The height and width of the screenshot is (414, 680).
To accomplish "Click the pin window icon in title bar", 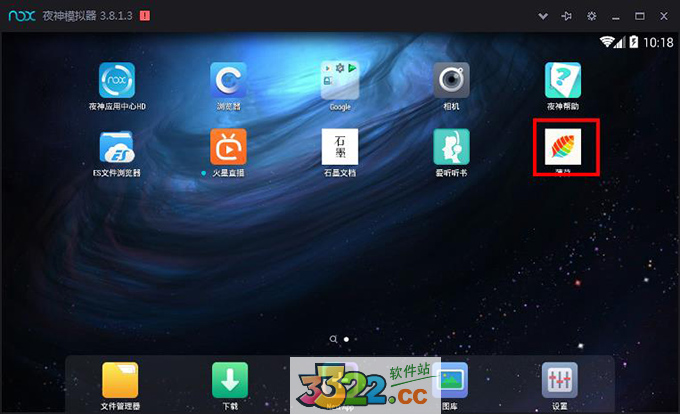I will (x=566, y=16).
